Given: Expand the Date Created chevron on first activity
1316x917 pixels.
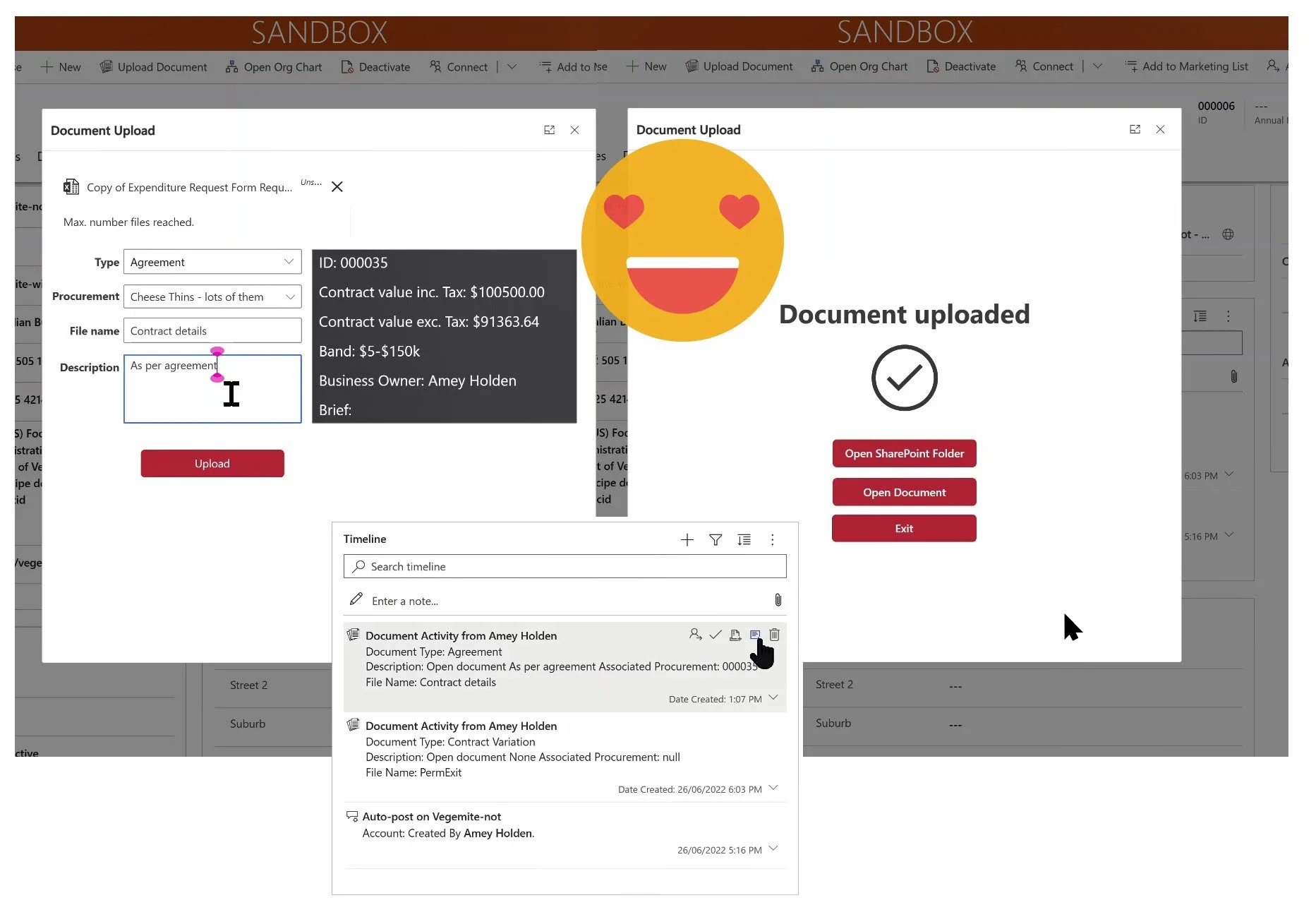Looking at the screenshot, I should pyautogui.click(x=773, y=698).
